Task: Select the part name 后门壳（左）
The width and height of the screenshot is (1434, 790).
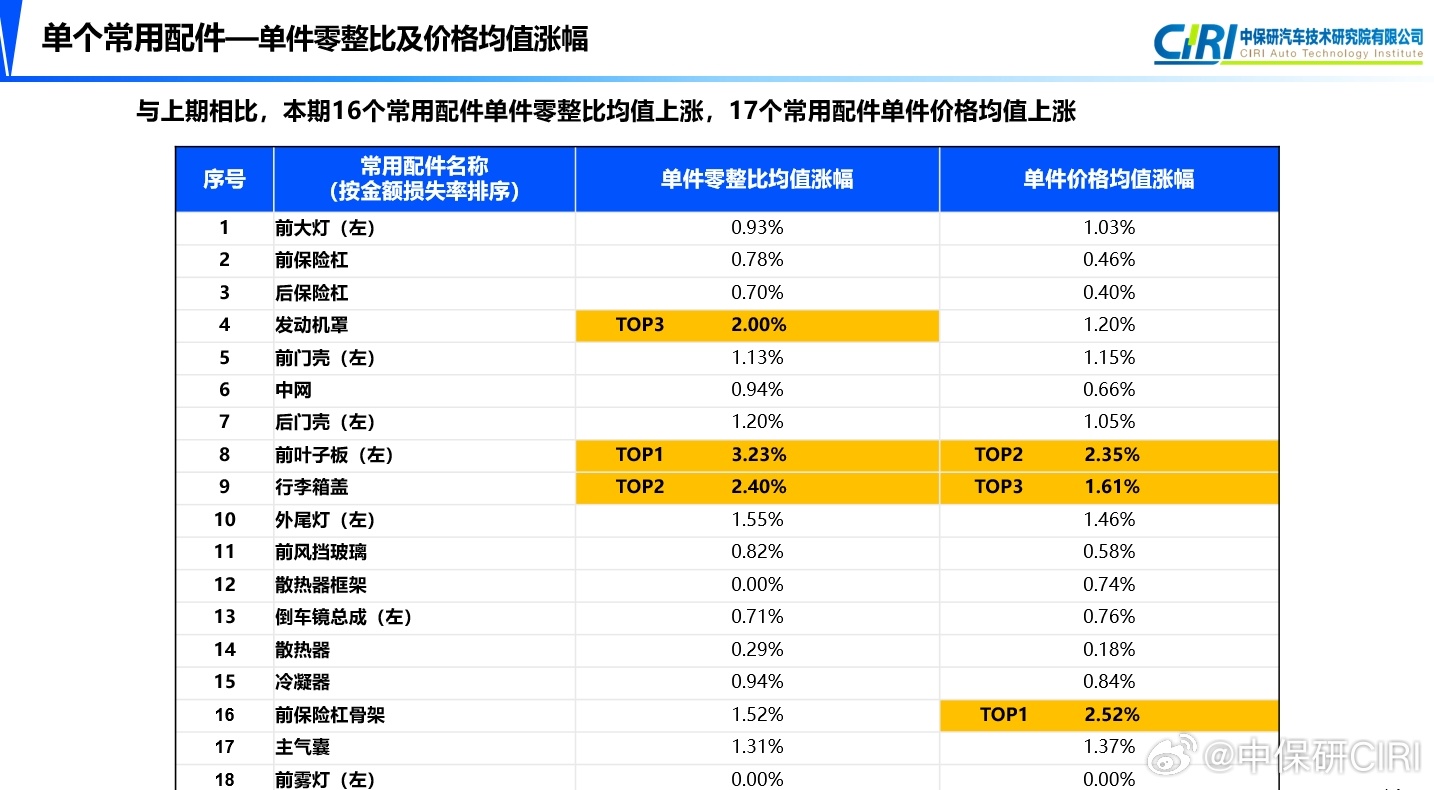Action: [x=325, y=422]
